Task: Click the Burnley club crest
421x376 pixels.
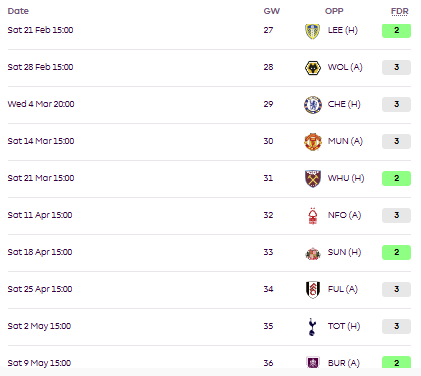Action: pos(313,363)
